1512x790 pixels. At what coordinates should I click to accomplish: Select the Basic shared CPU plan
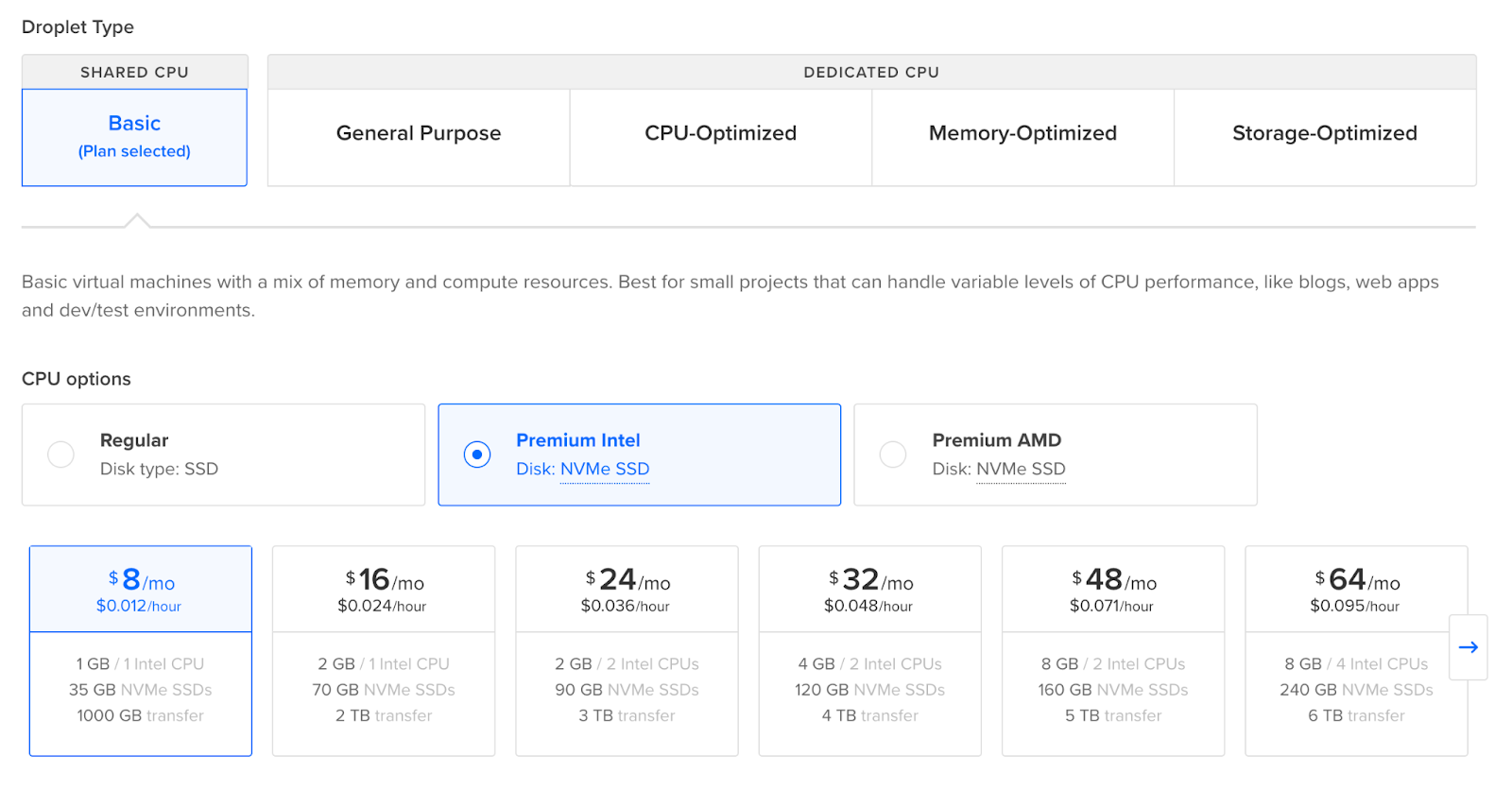click(134, 137)
